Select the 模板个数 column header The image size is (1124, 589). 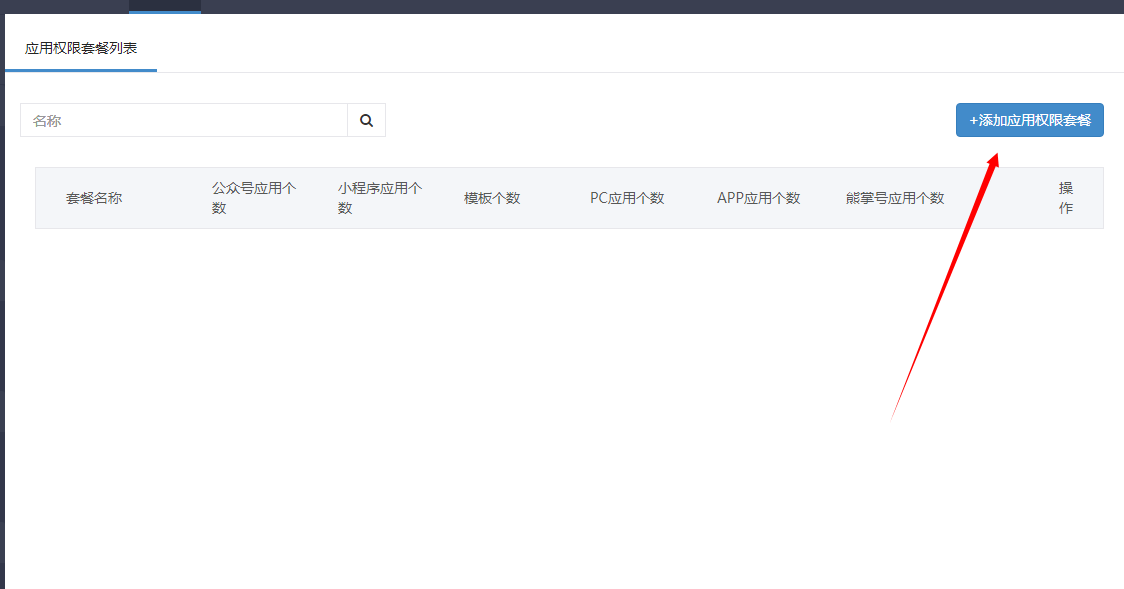(x=492, y=198)
